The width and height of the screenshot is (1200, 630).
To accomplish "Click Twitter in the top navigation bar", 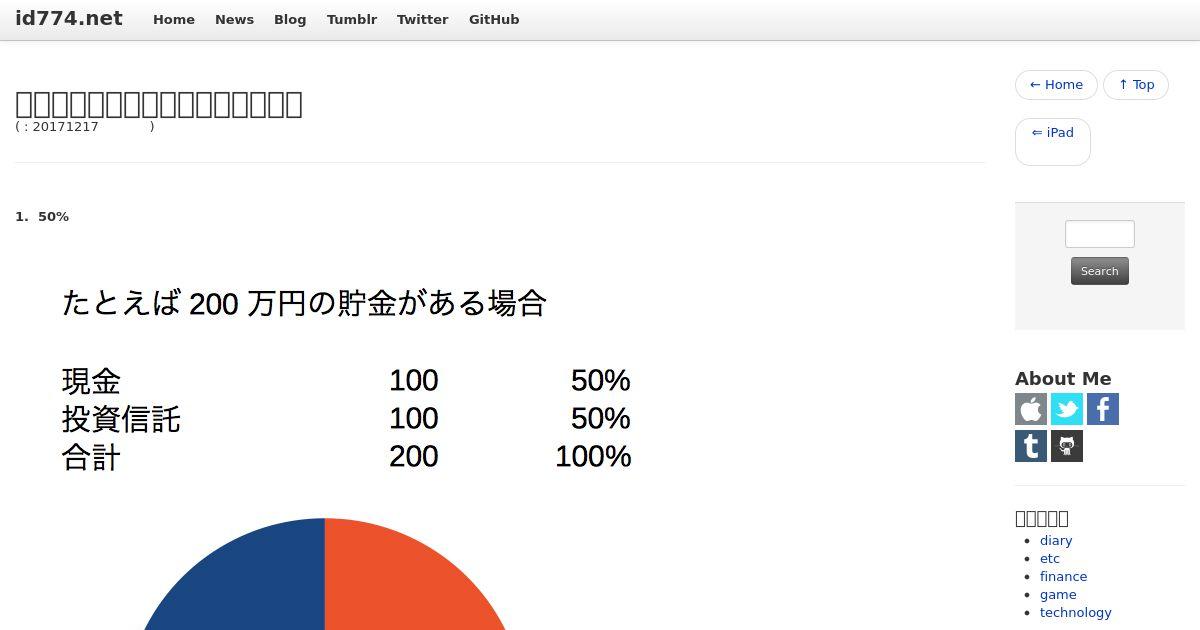I will click(x=422, y=19).
